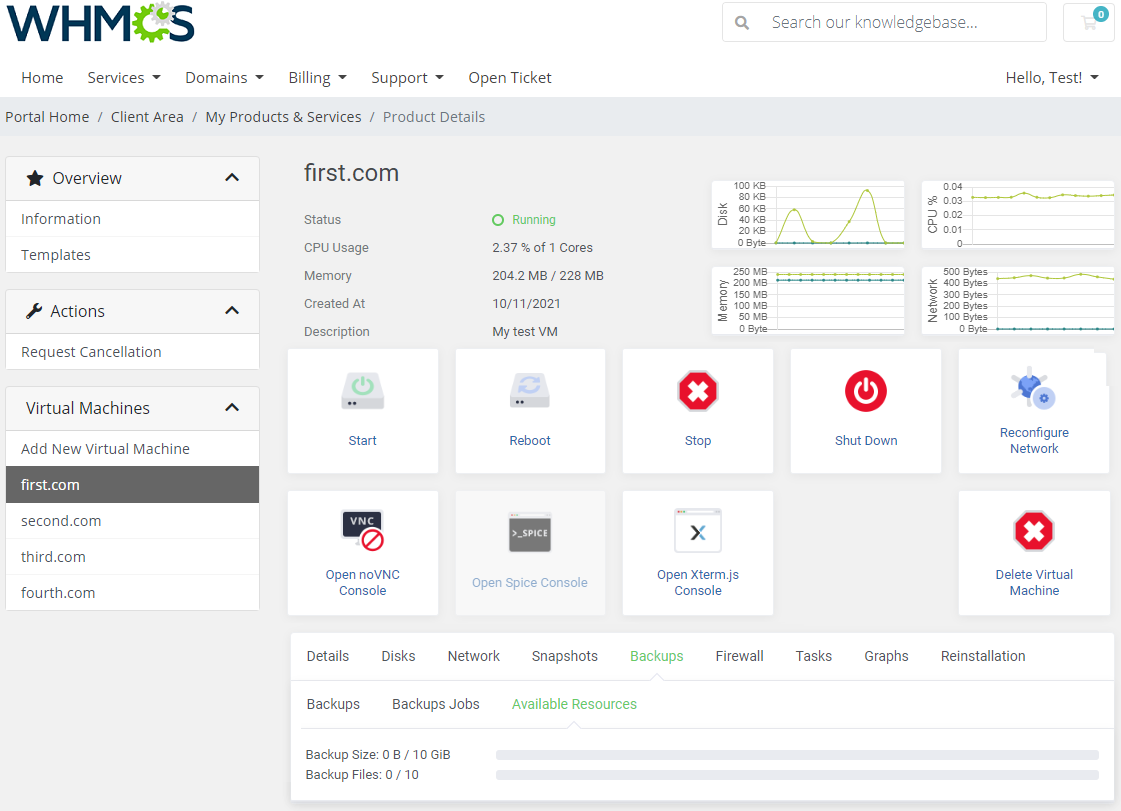1121x811 pixels.
Task: Click the CPU value 2.37 % of 1 Cores
Action: tap(542, 247)
